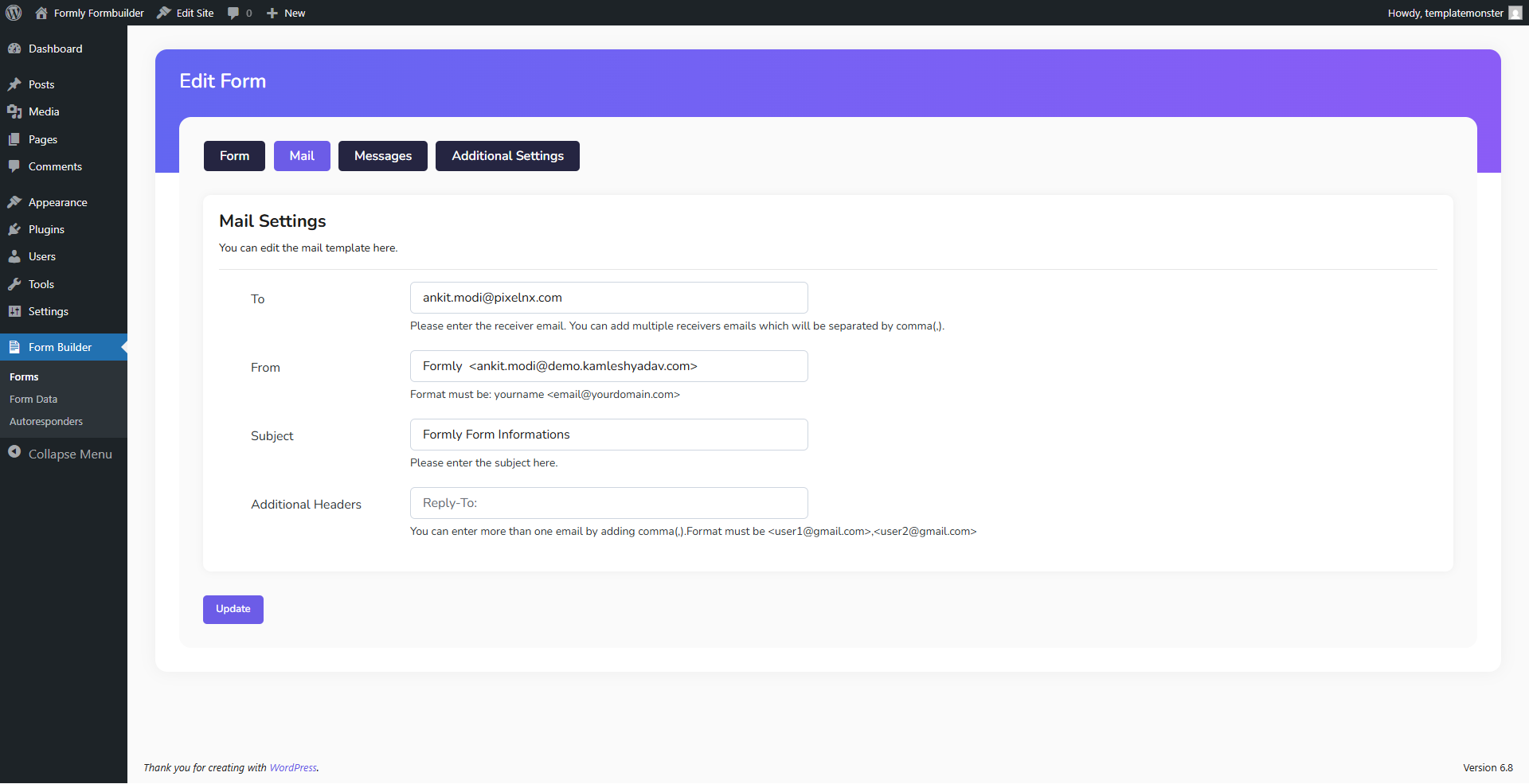Image resolution: width=1529 pixels, height=784 pixels.
Task: Open Pages menu item
Action: point(64,139)
